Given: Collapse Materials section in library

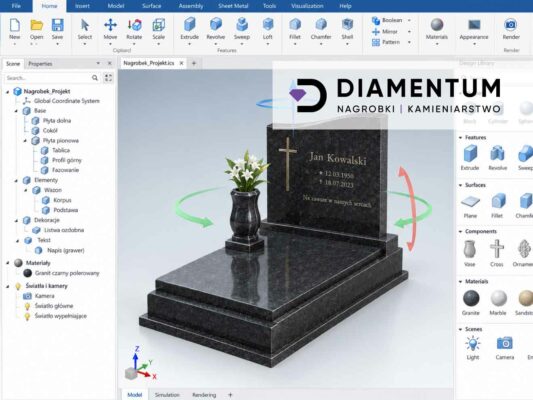Looking at the screenshot, I should click(x=460, y=281).
